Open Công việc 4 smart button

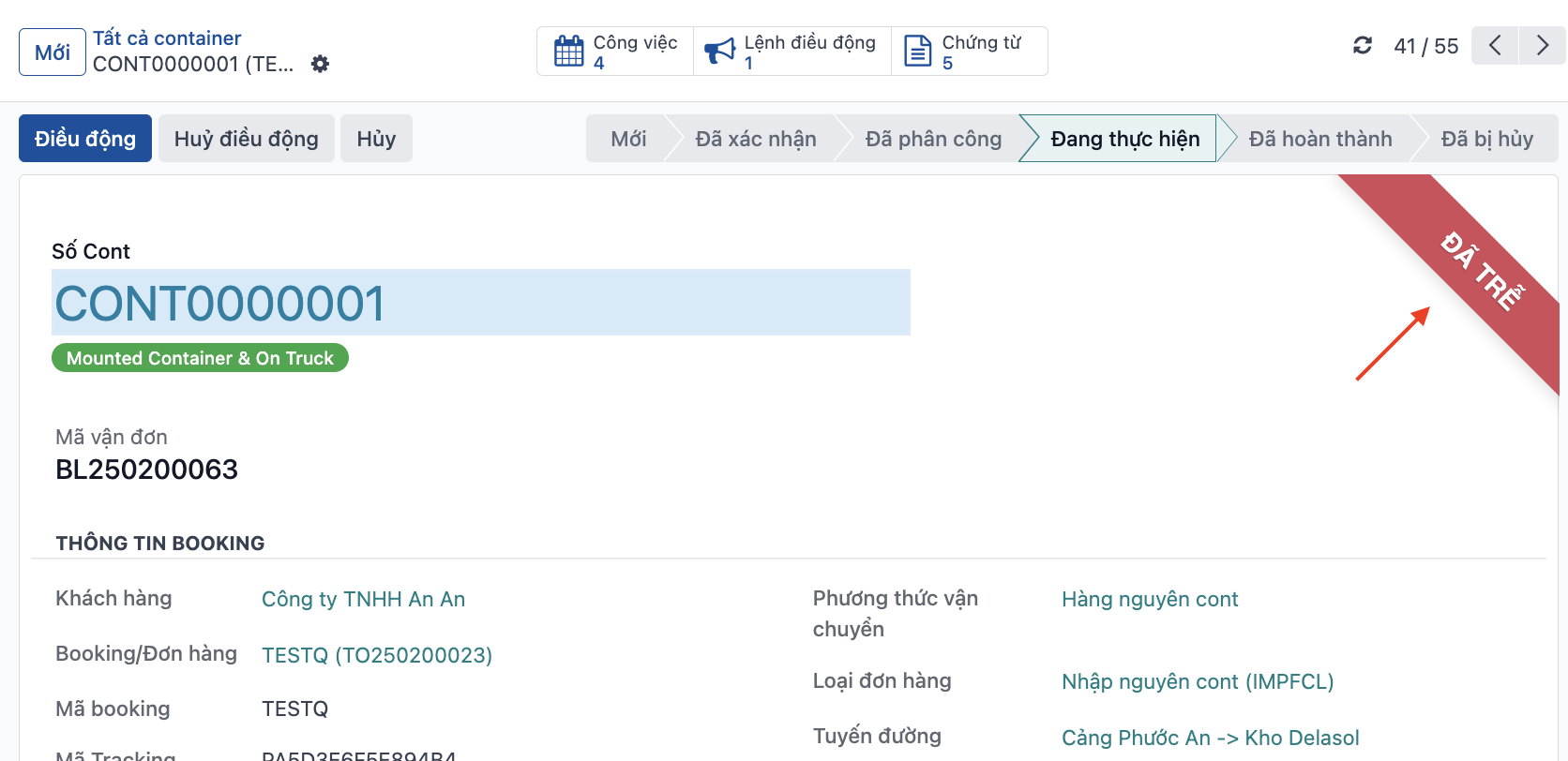pos(615,52)
